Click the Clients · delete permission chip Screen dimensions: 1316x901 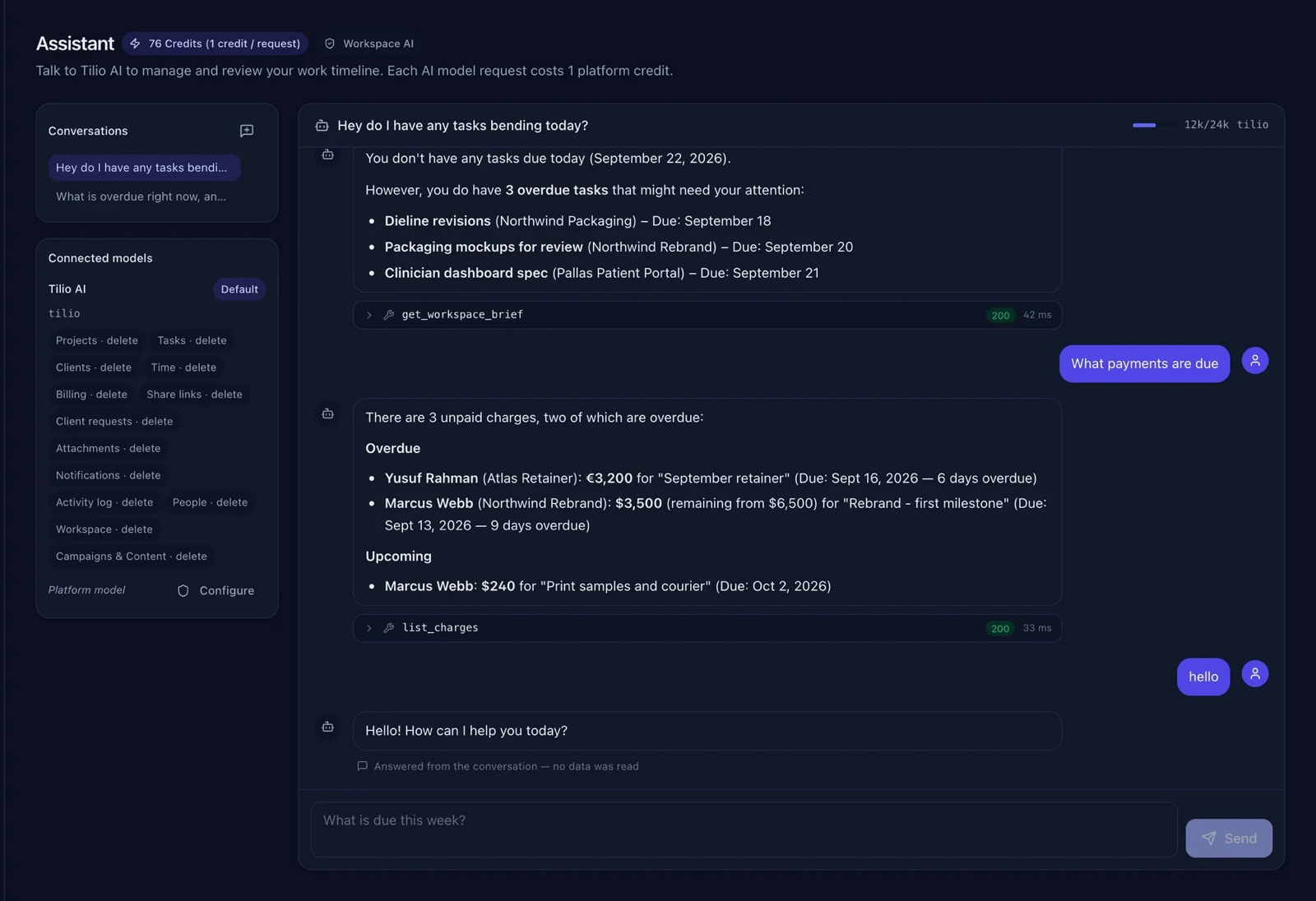click(x=94, y=367)
